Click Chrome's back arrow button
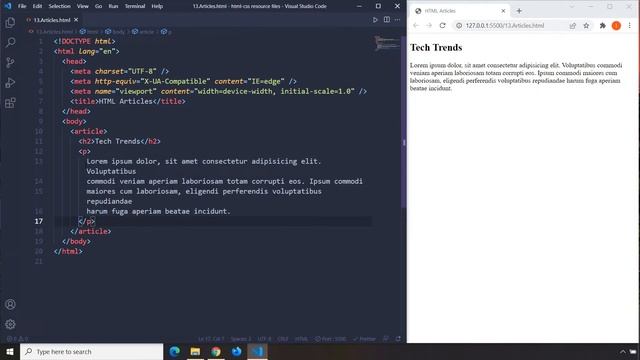 tap(416, 25)
